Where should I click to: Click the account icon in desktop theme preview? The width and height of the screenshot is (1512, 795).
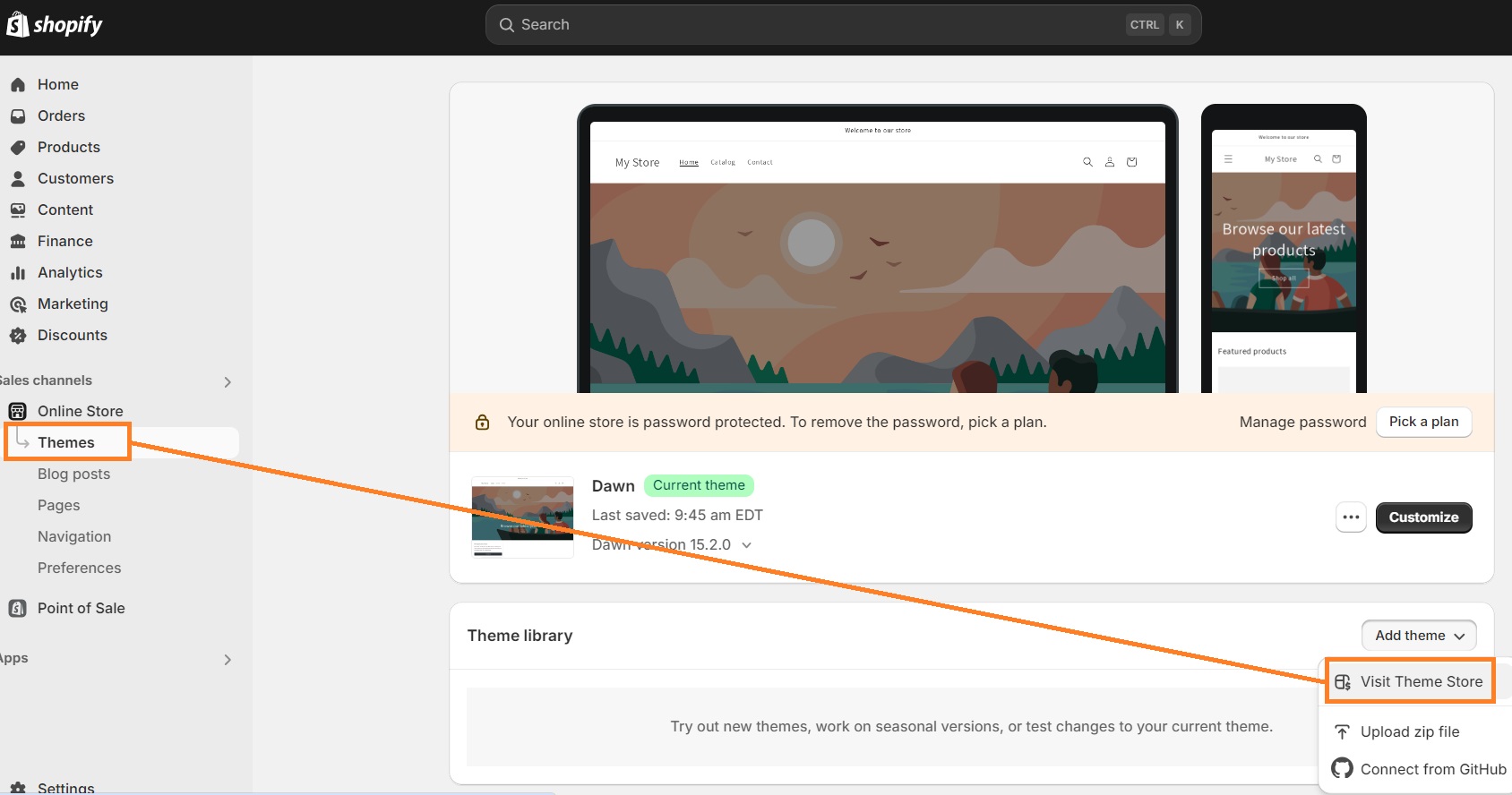coord(1110,162)
